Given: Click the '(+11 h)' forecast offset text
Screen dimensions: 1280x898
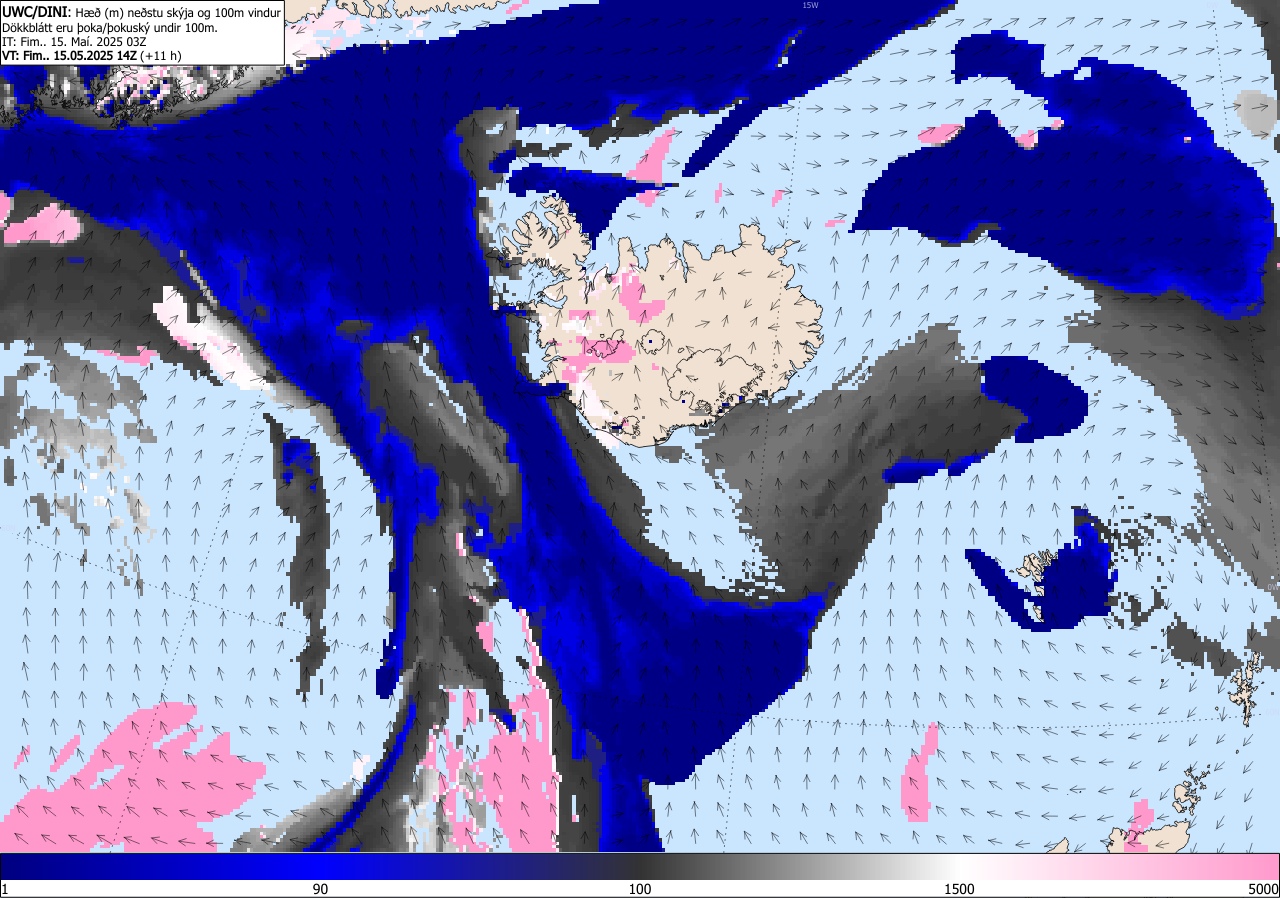Looking at the screenshot, I should click(x=161, y=57).
